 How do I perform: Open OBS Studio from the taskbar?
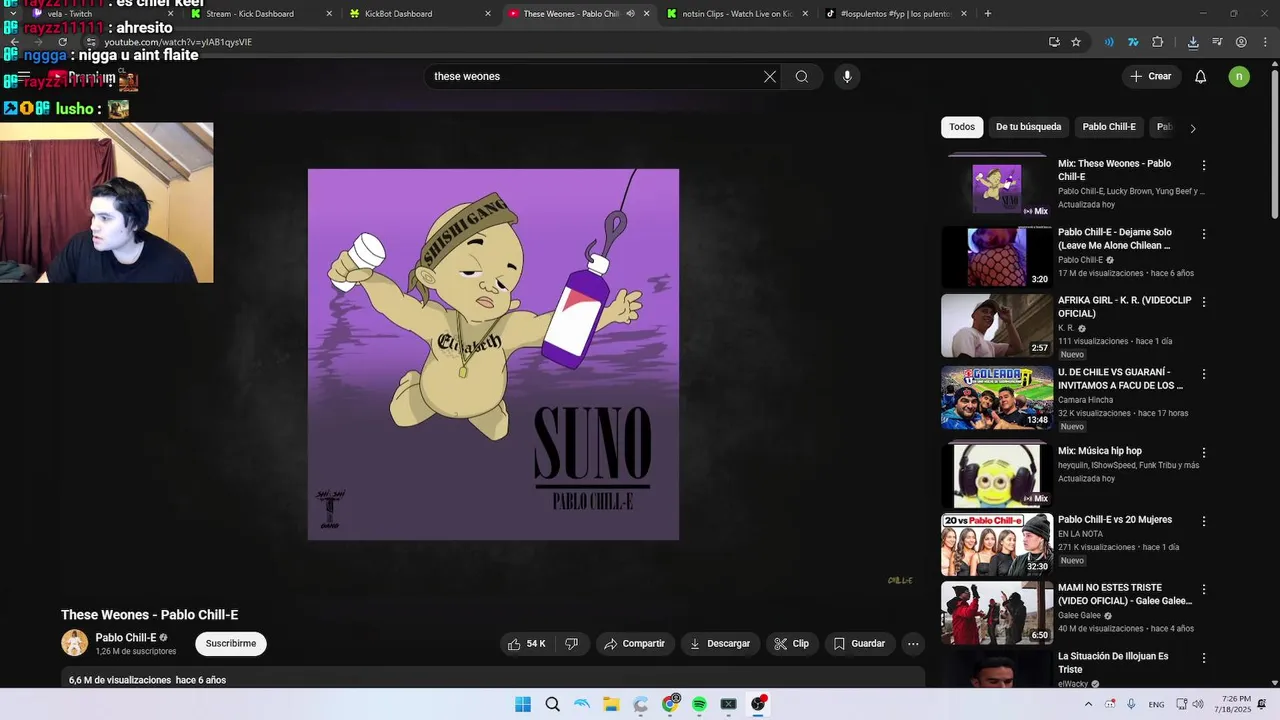[x=758, y=704]
